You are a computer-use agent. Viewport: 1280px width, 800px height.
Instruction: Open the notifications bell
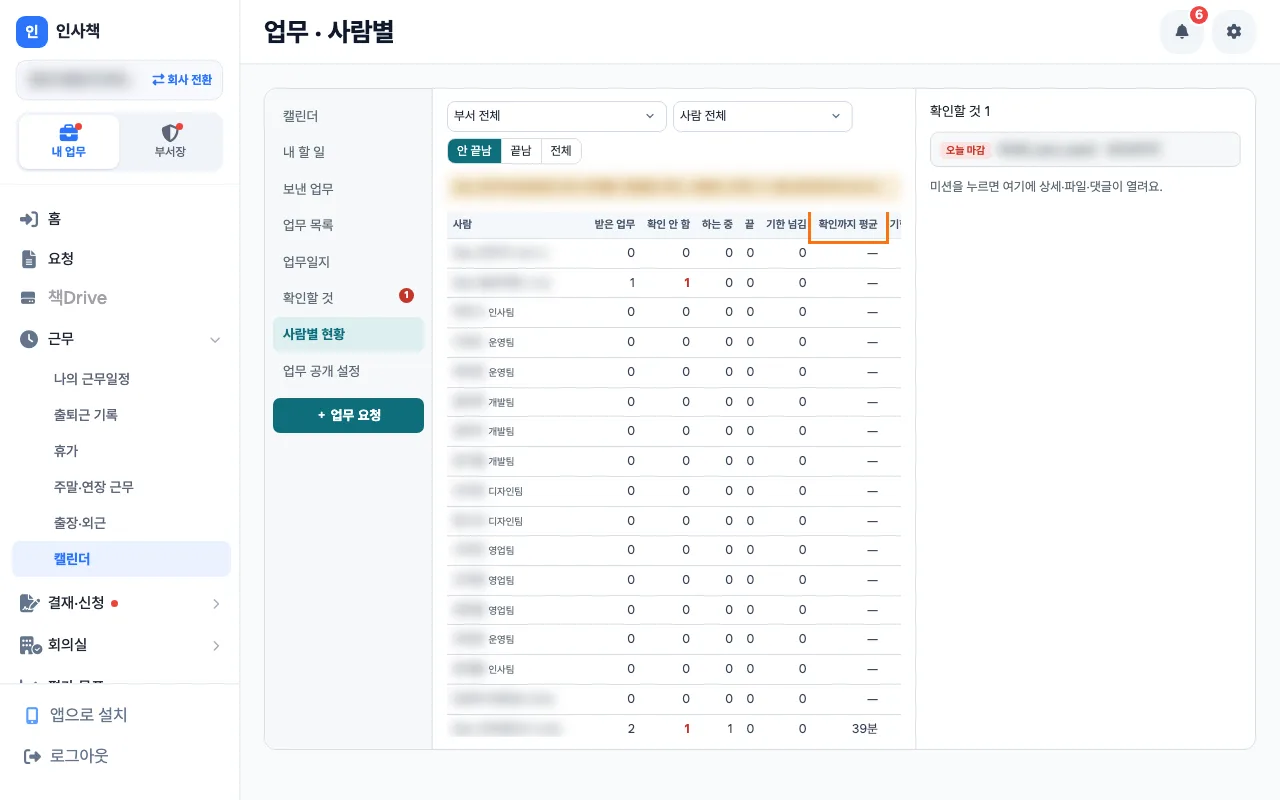click(x=1182, y=32)
